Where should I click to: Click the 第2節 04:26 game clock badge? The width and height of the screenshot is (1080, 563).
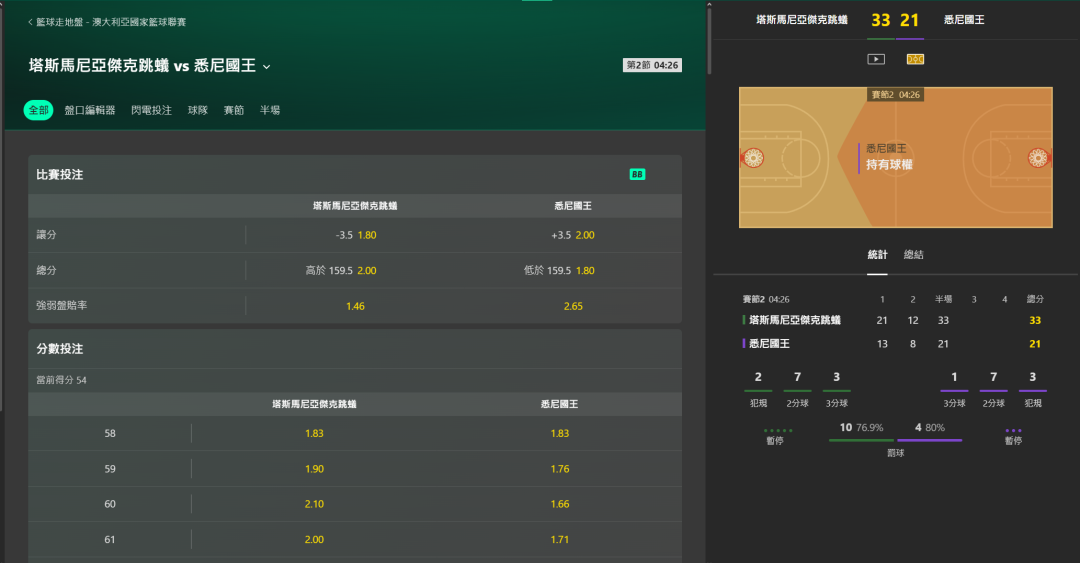click(652, 65)
